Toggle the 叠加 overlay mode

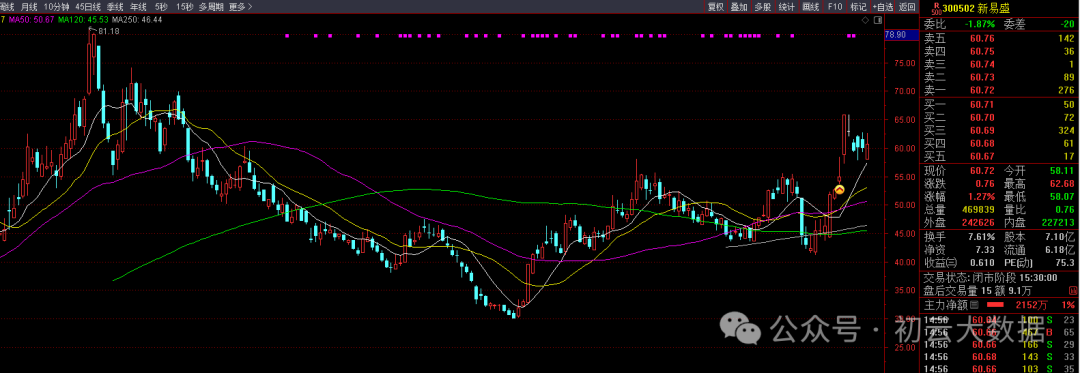739,7
